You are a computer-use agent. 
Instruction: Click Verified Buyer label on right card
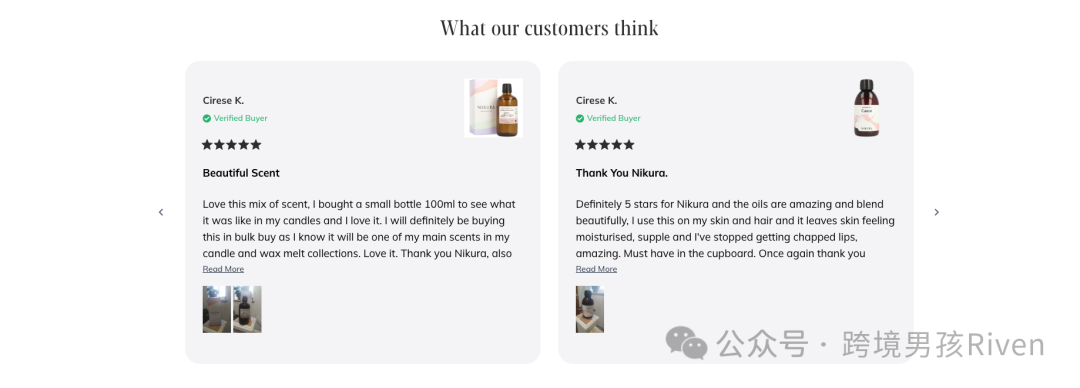tap(614, 119)
